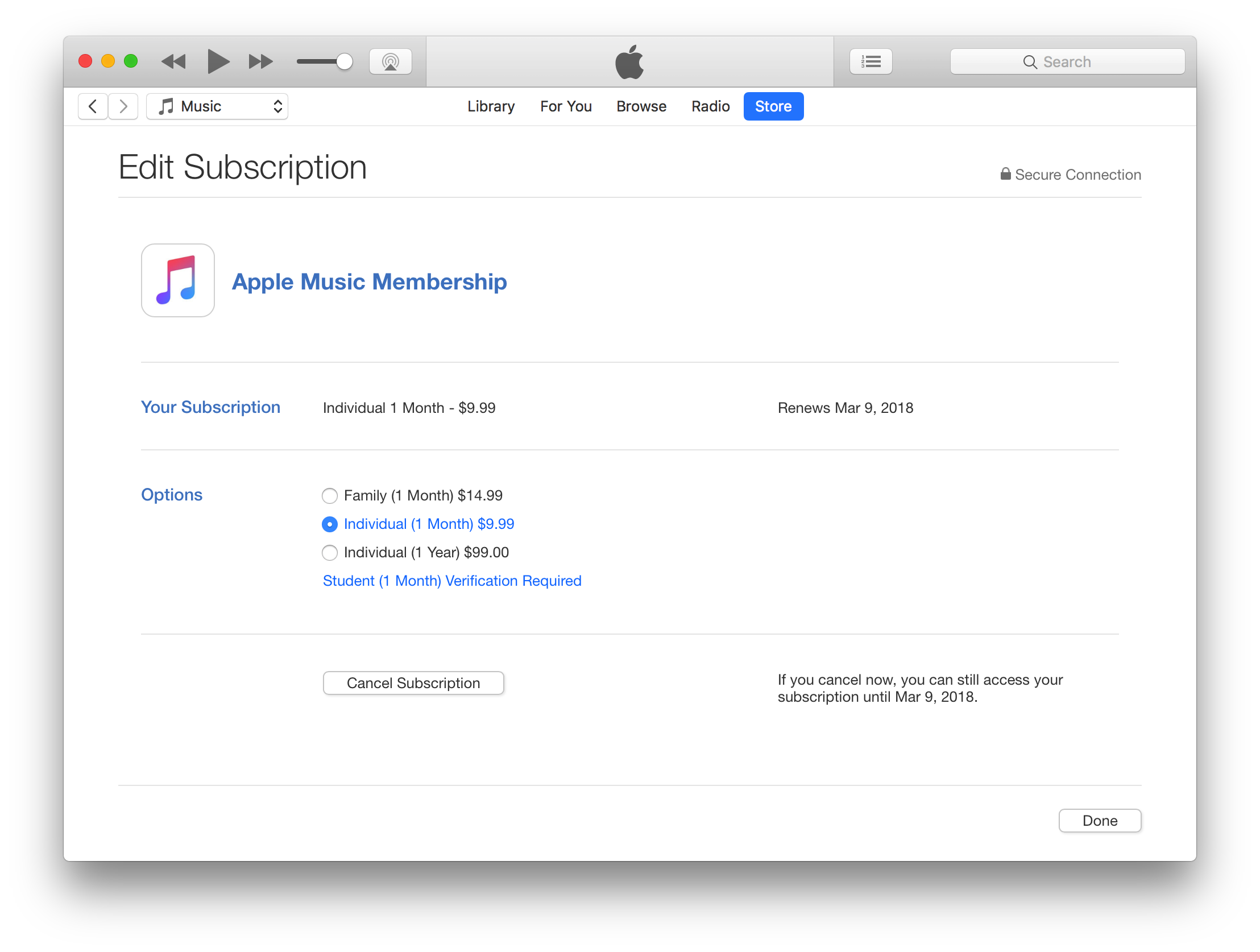This screenshot has width=1260, height=952.
Task: Click the Done button
Action: tap(1100, 821)
